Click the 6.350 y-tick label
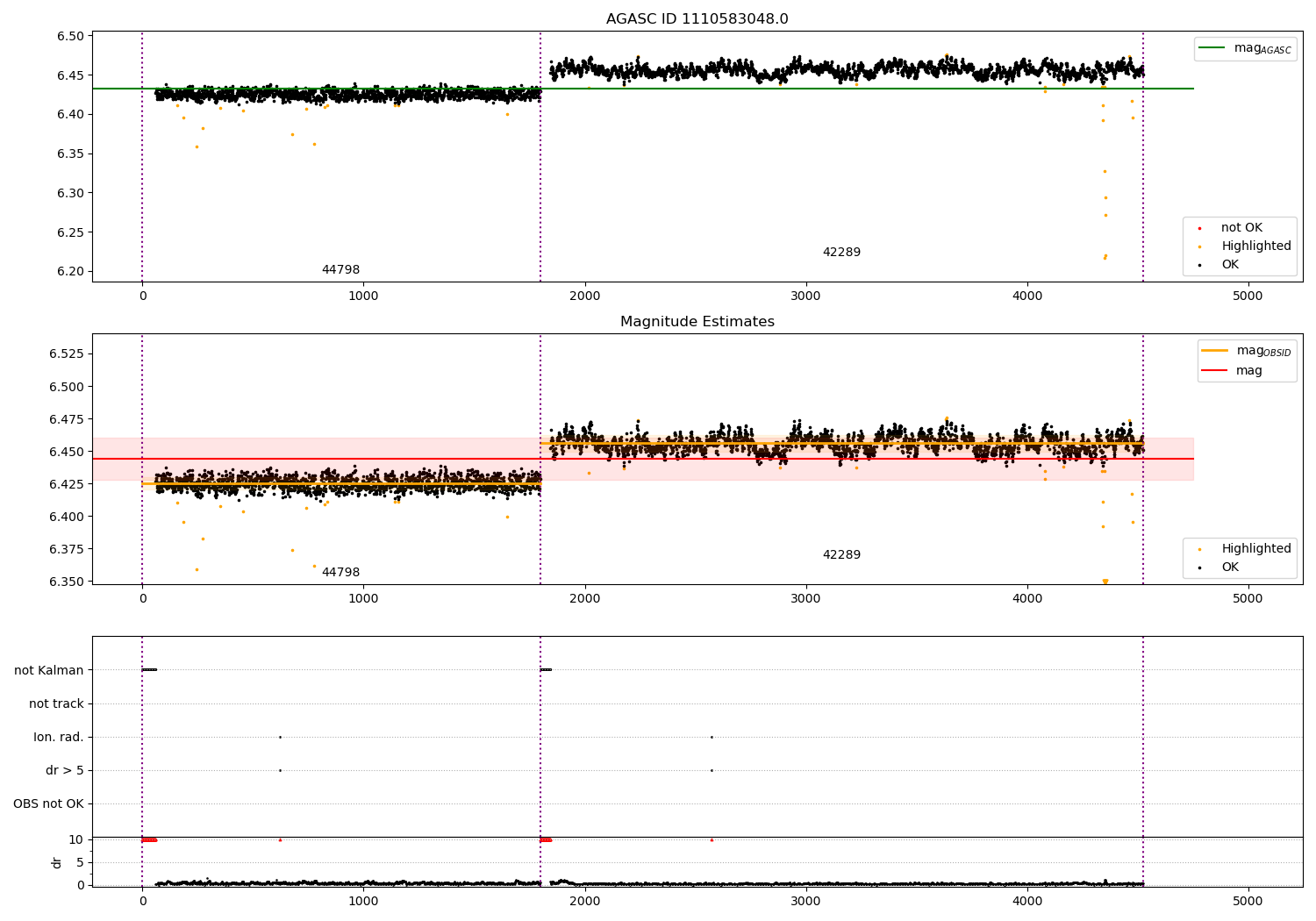 point(67,582)
